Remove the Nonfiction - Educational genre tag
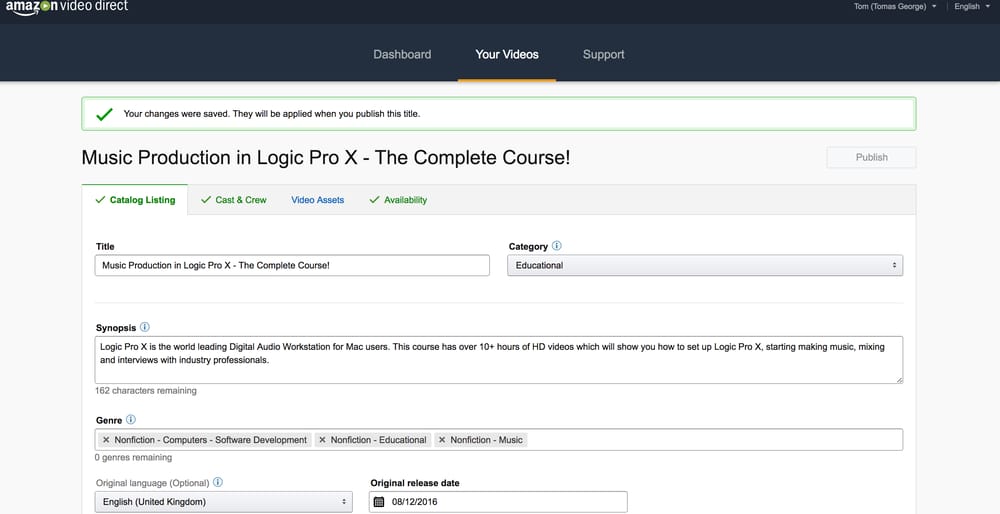The image size is (1000, 514). coord(322,440)
